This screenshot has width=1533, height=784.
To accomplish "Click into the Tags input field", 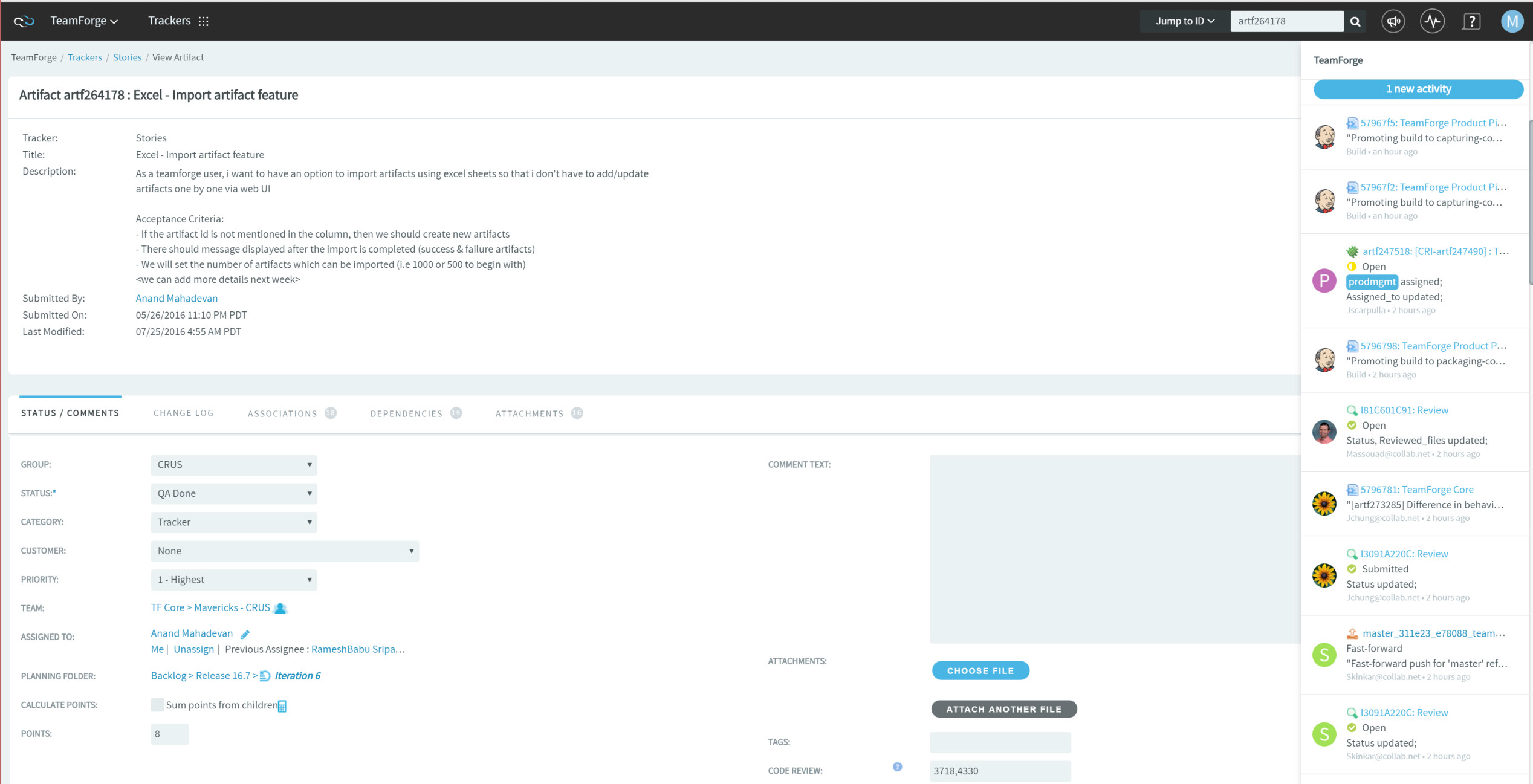I will [x=1000, y=742].
